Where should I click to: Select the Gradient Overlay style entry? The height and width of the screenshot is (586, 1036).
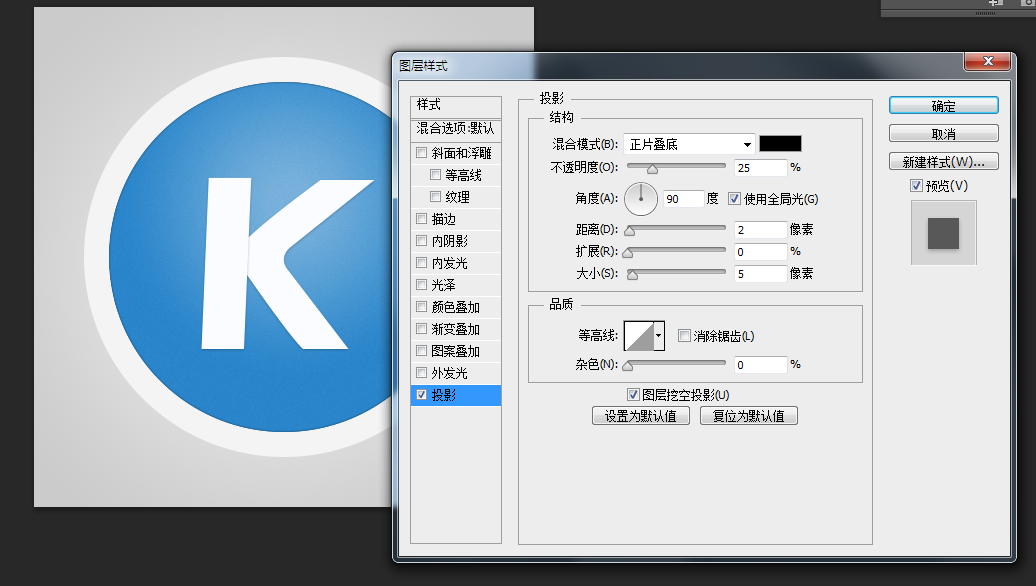pos(457,328)
